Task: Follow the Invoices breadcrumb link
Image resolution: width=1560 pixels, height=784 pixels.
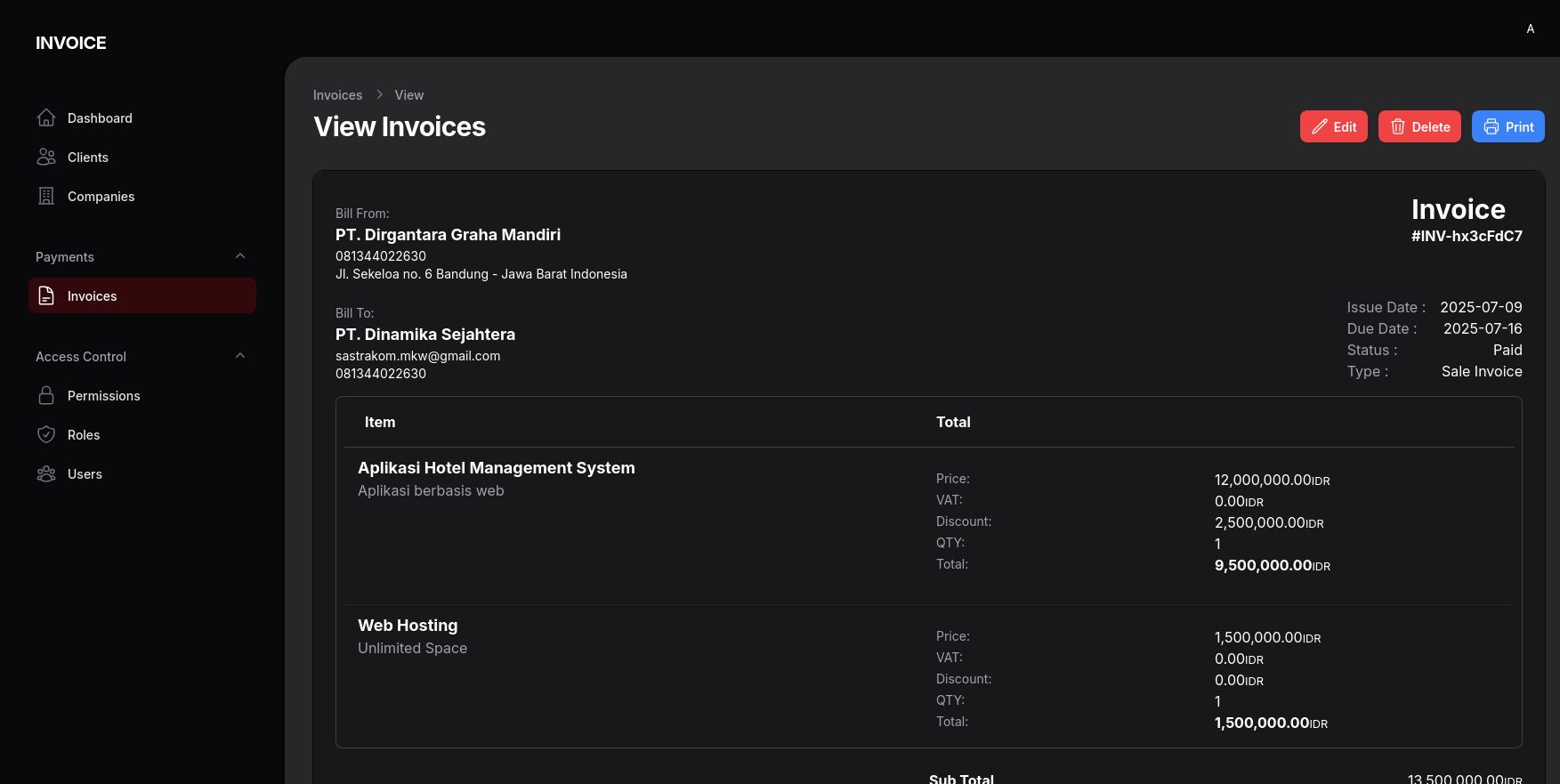Action: point(337,95)
